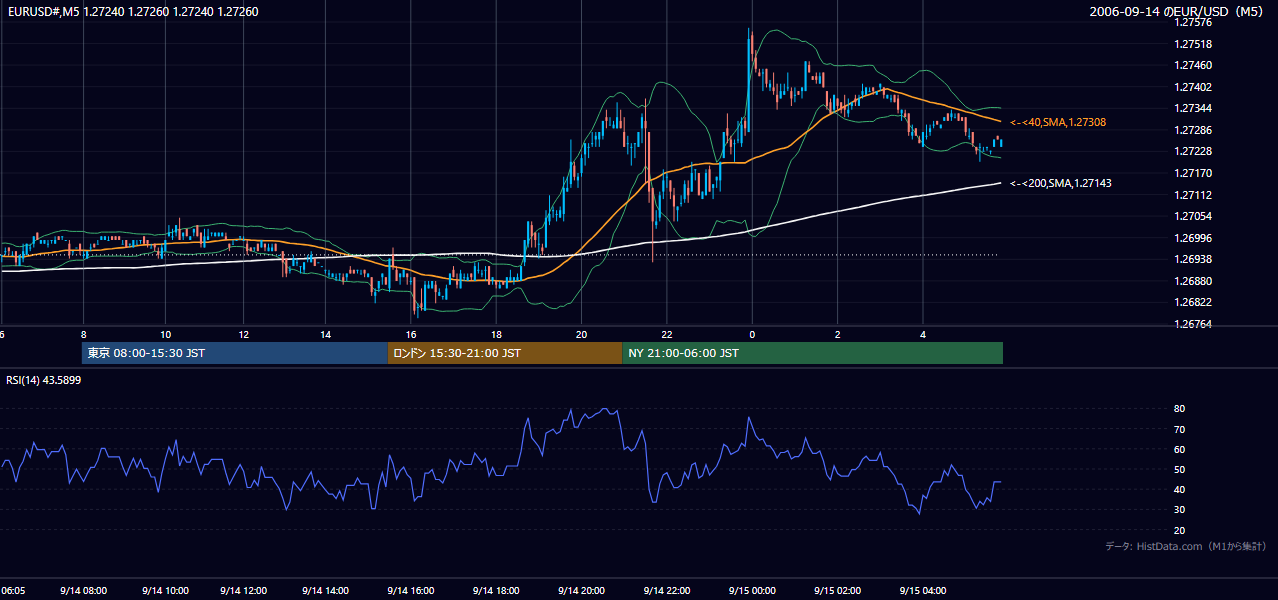Click RSI scale level 40
The image size is (1278, 600).
pyautogui.click(x=1179, y=489)
